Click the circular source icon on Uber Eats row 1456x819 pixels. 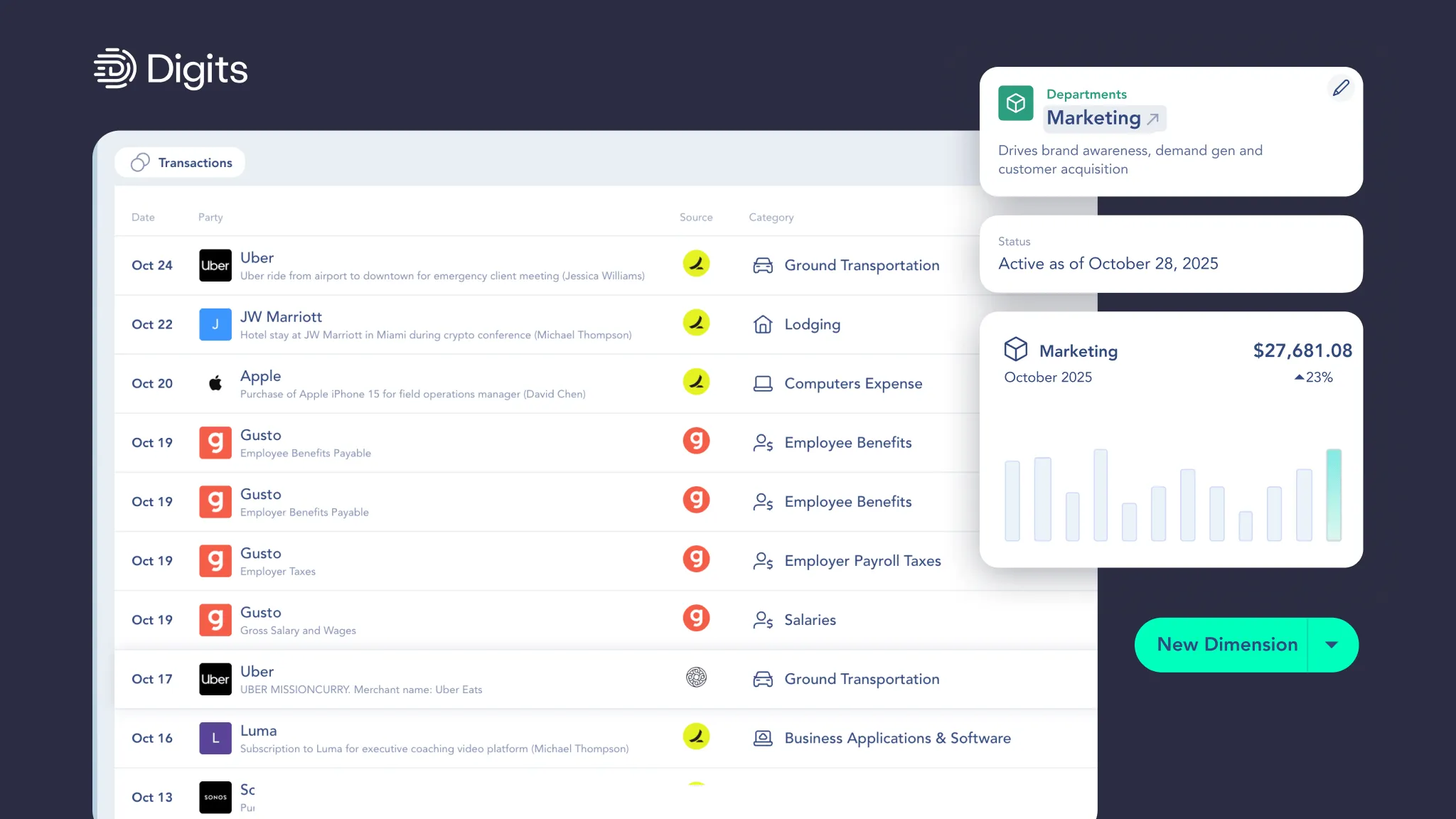tap(697, 678)
